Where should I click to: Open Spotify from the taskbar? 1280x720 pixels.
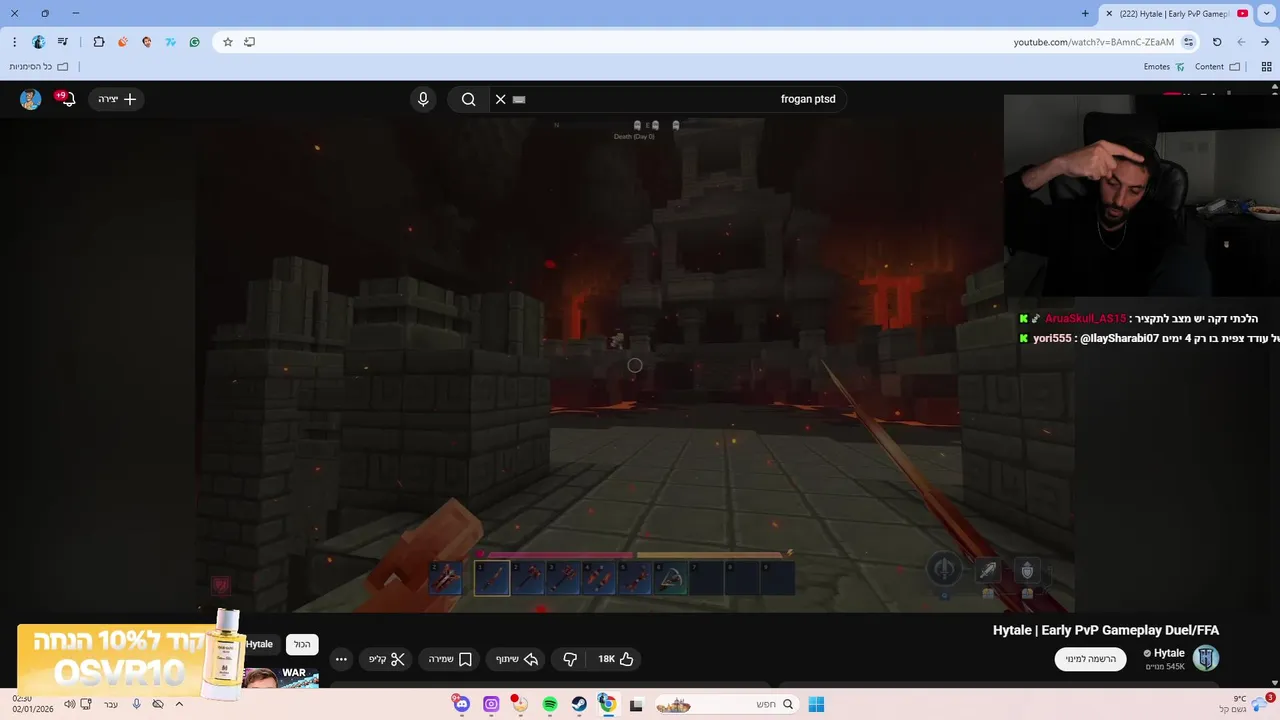pyautogui.click(x=550, y=704)
